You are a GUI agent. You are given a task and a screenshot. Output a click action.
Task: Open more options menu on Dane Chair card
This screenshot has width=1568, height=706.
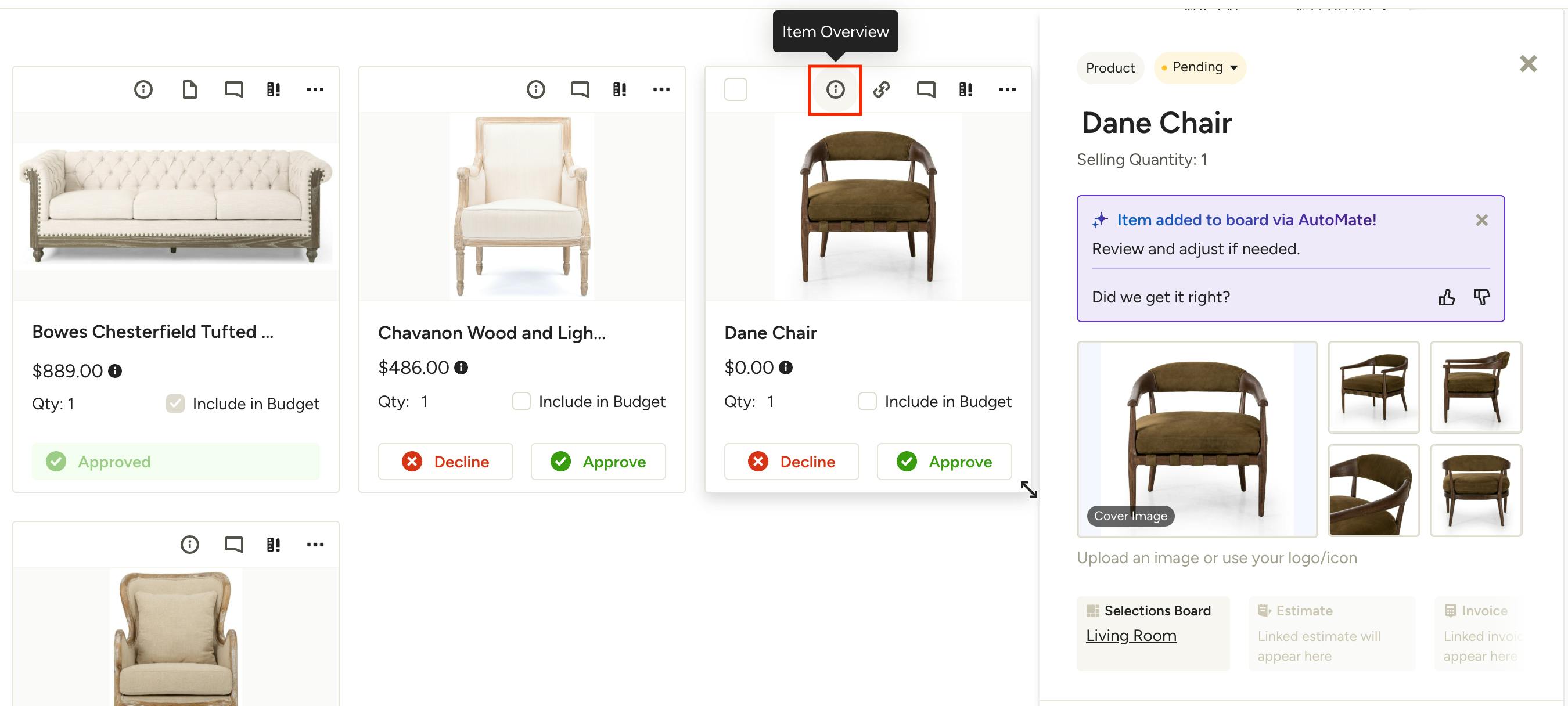pos(1007,90)
